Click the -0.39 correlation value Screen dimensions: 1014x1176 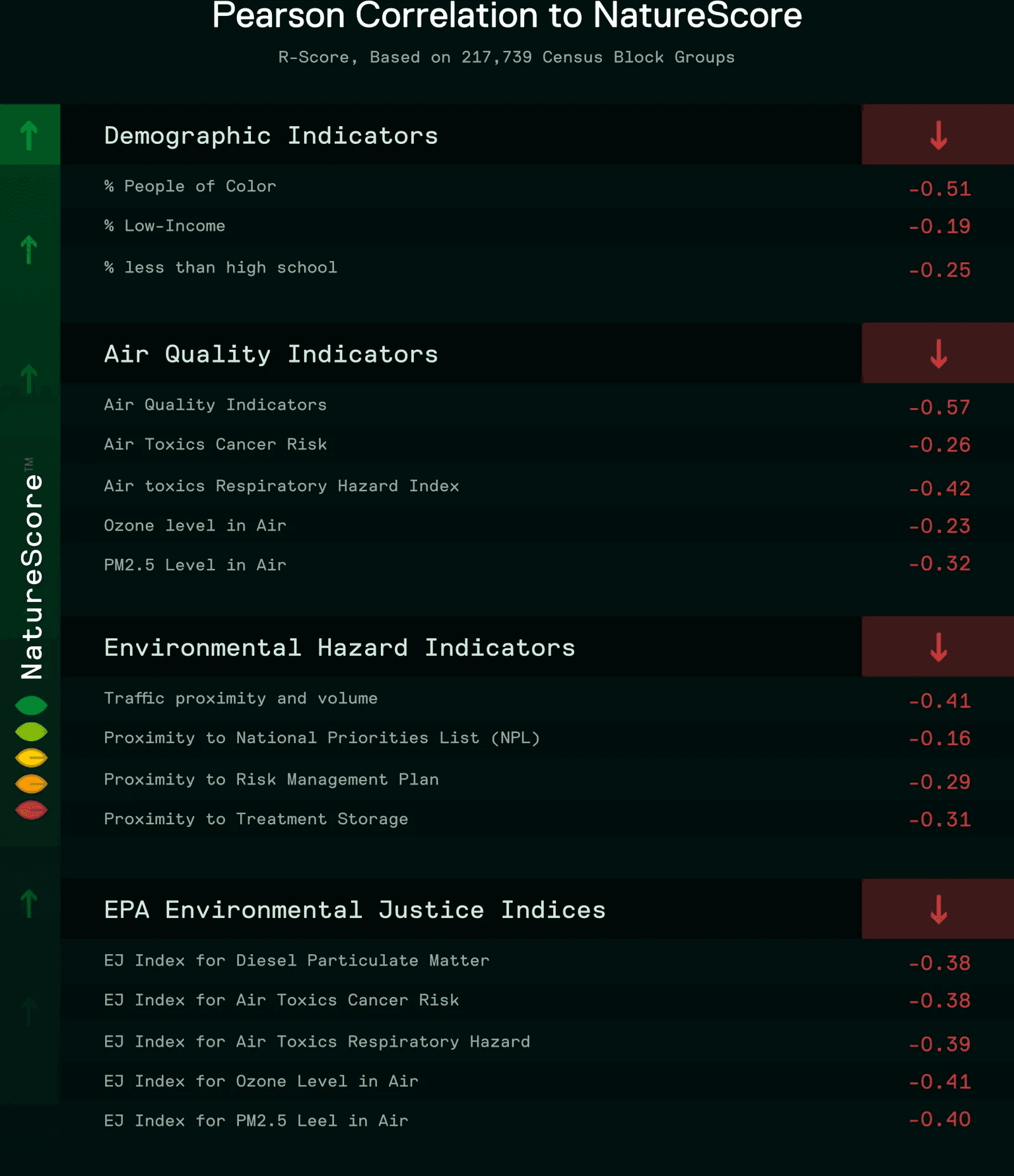tap(939, 1045)
